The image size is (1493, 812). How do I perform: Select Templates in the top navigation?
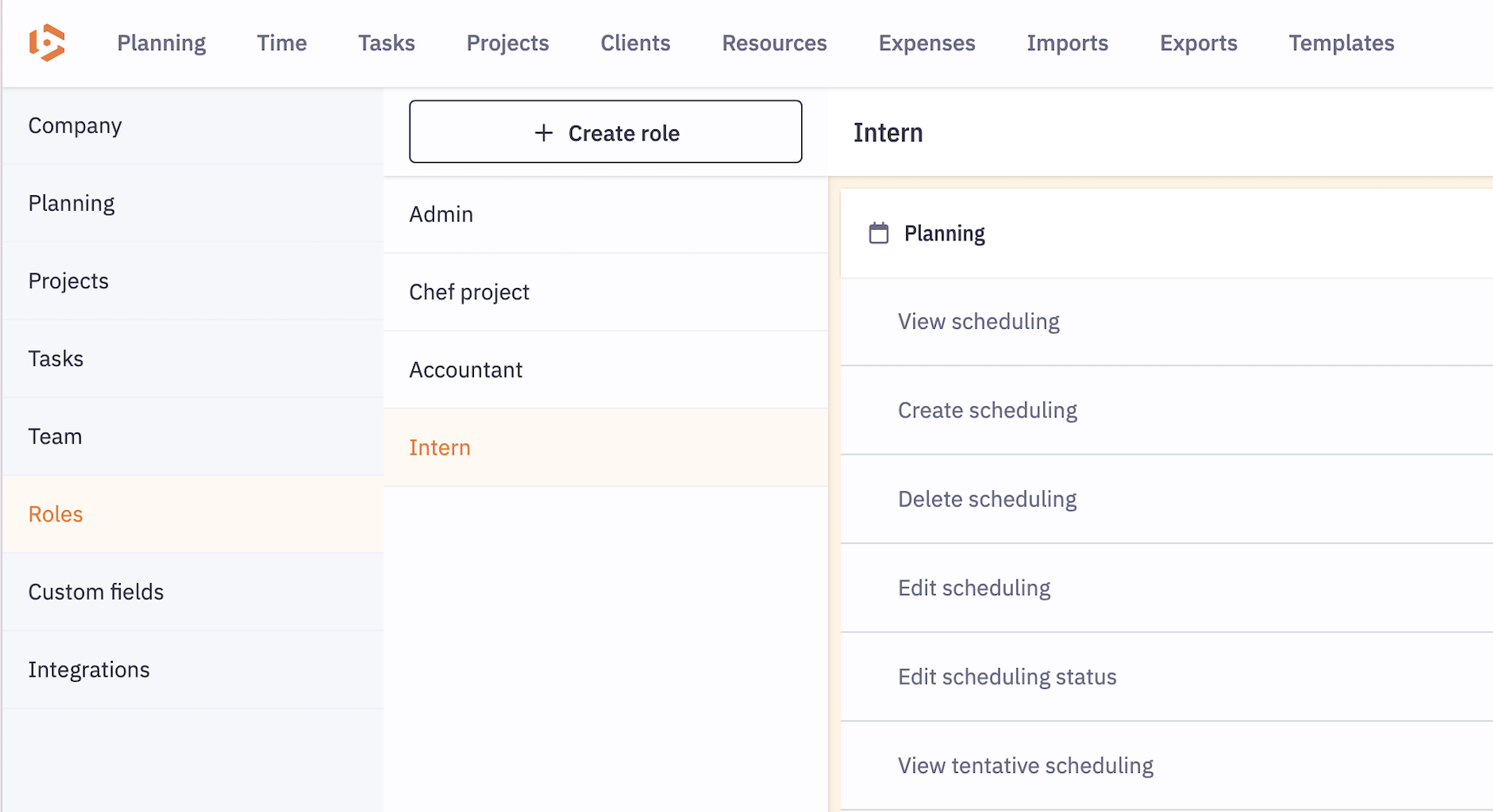pyautogui.click(x=1340, y=43)
